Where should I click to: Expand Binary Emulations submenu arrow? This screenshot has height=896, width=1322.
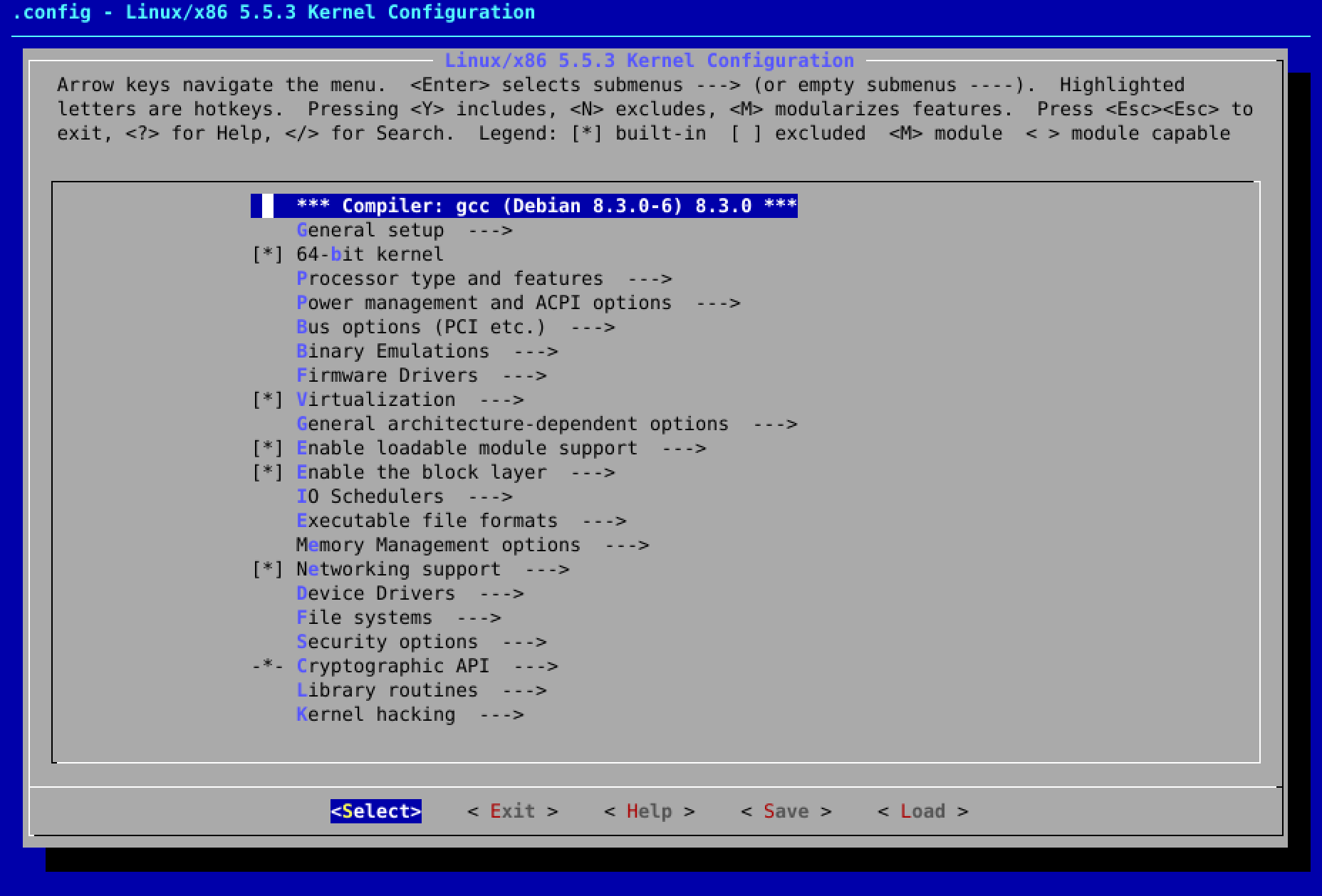(x=536, y=351)
